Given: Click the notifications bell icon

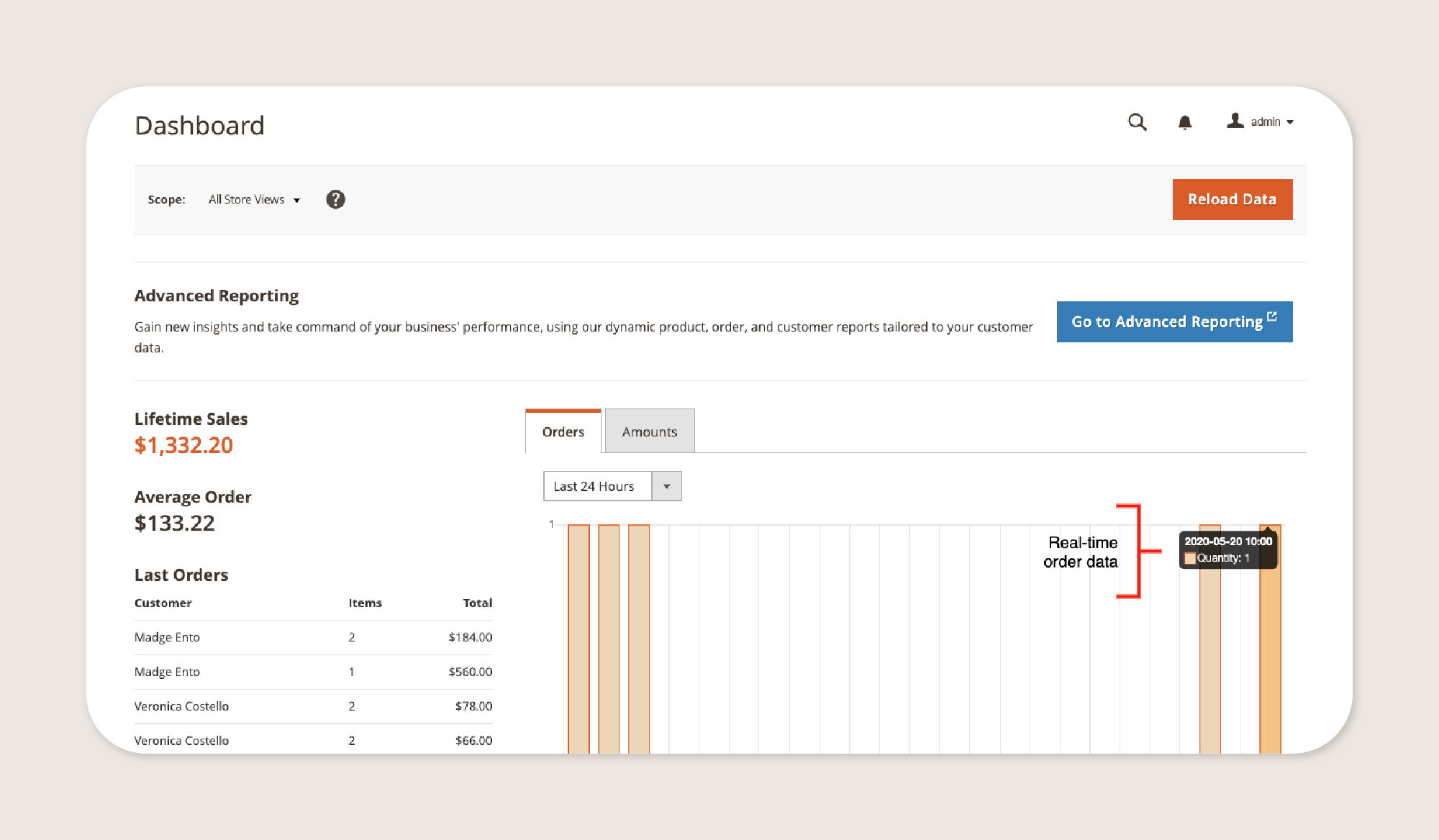Looking at the screenshot, I should pos(1184,121).
